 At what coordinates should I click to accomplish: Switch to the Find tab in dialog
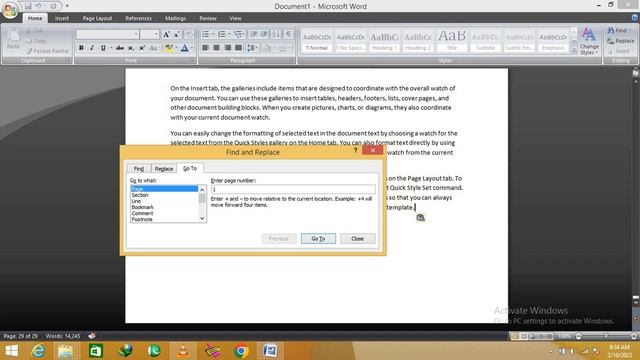(139, 169)
